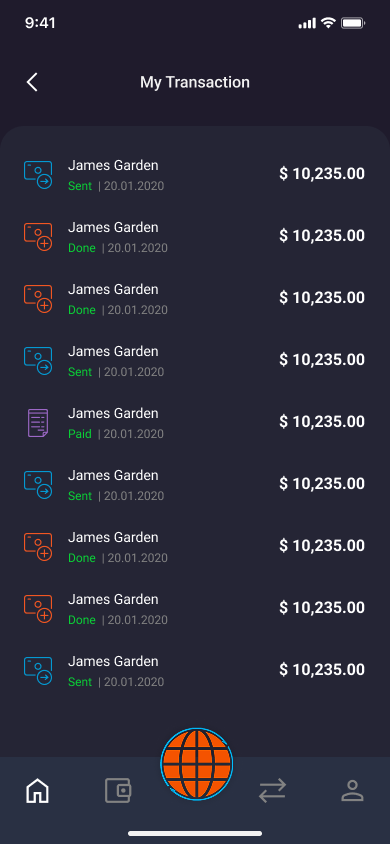The width and height of the screenshot is (390, 844).
Task: Open the wallet tab icon
Action: click(x=118, y=791)
